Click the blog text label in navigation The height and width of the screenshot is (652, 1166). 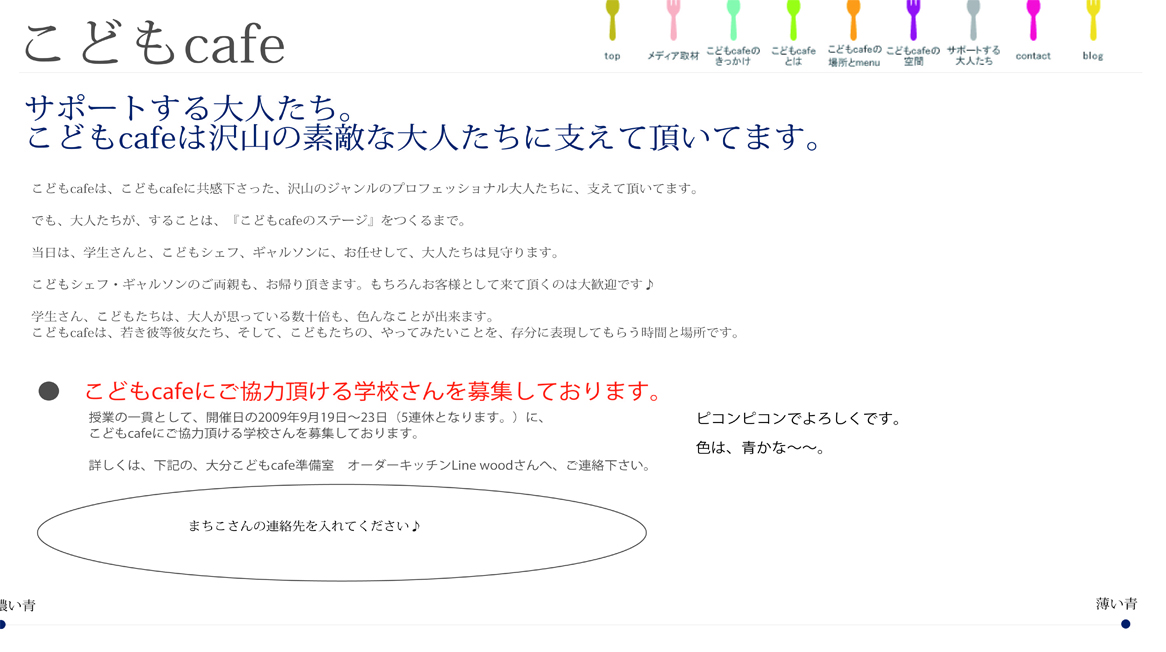(x=1092, y=56)
